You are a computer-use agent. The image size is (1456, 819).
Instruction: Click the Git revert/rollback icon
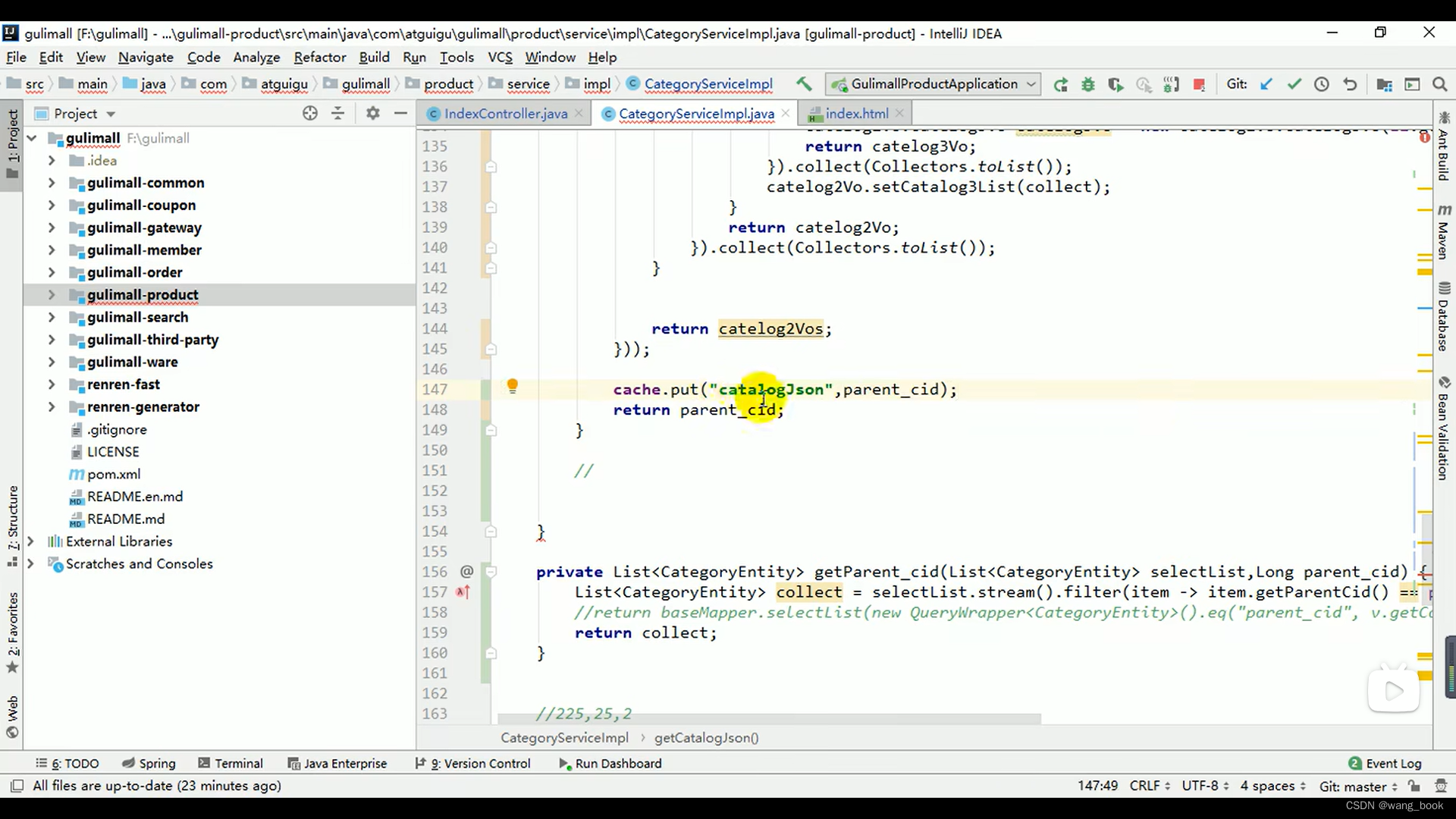(1350, 84)
